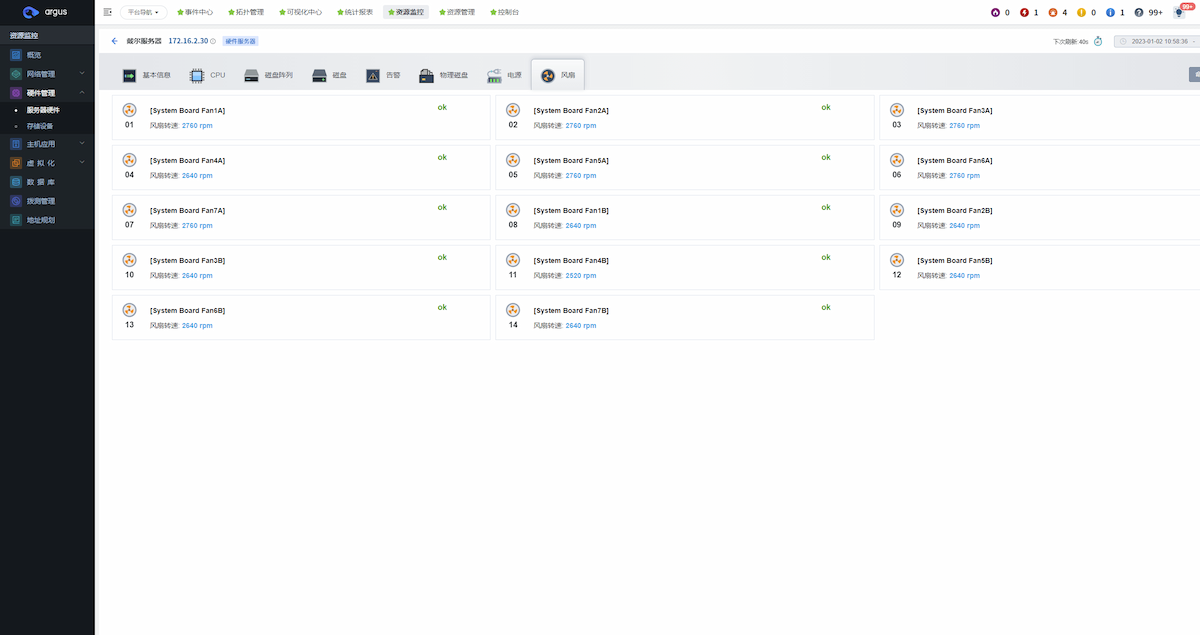
Task: Switch to the 磁盘阵列 tab
Action: tap(268, 75)
